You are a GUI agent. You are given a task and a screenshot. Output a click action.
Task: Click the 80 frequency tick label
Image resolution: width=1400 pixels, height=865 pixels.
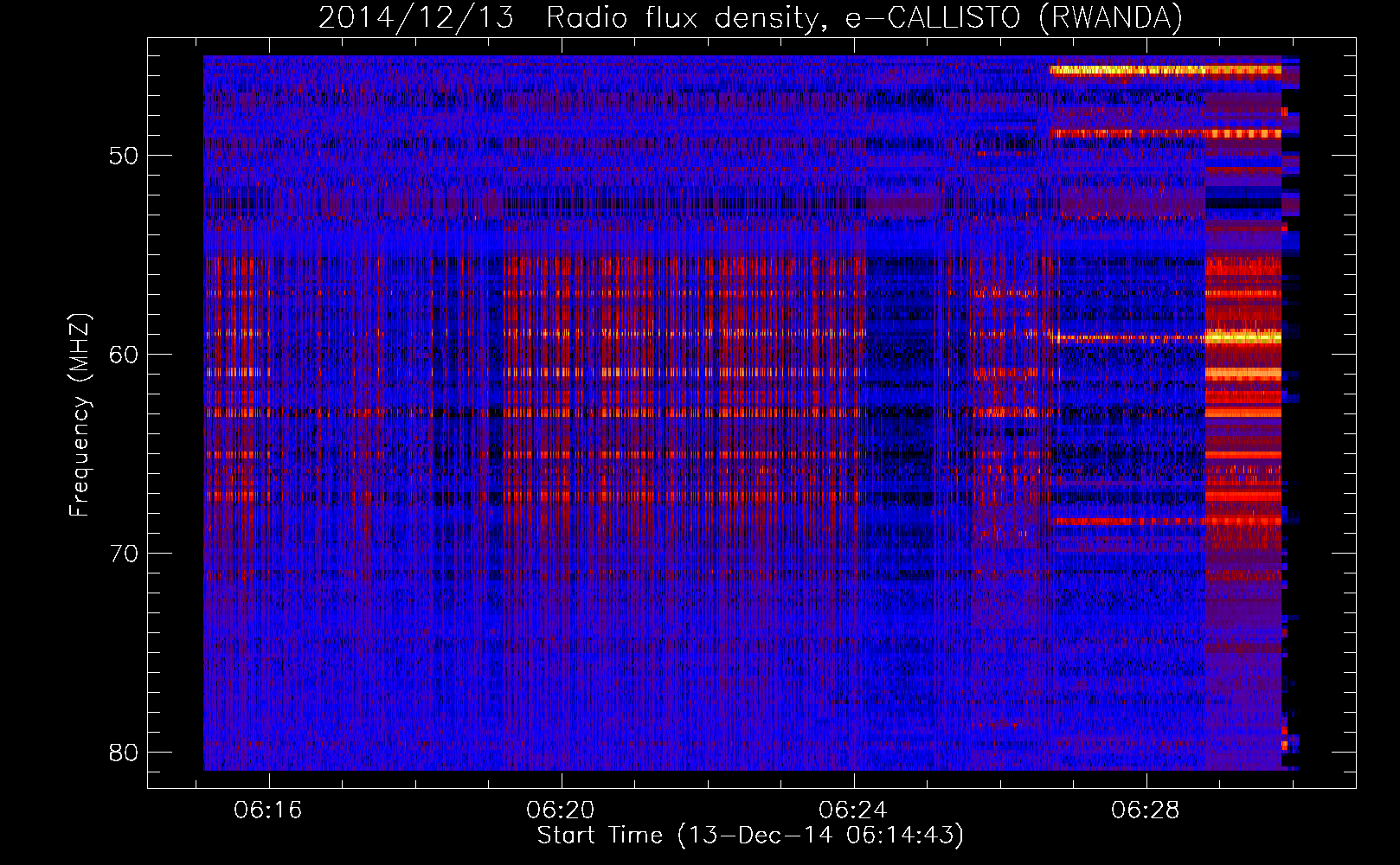coord(124,753)
